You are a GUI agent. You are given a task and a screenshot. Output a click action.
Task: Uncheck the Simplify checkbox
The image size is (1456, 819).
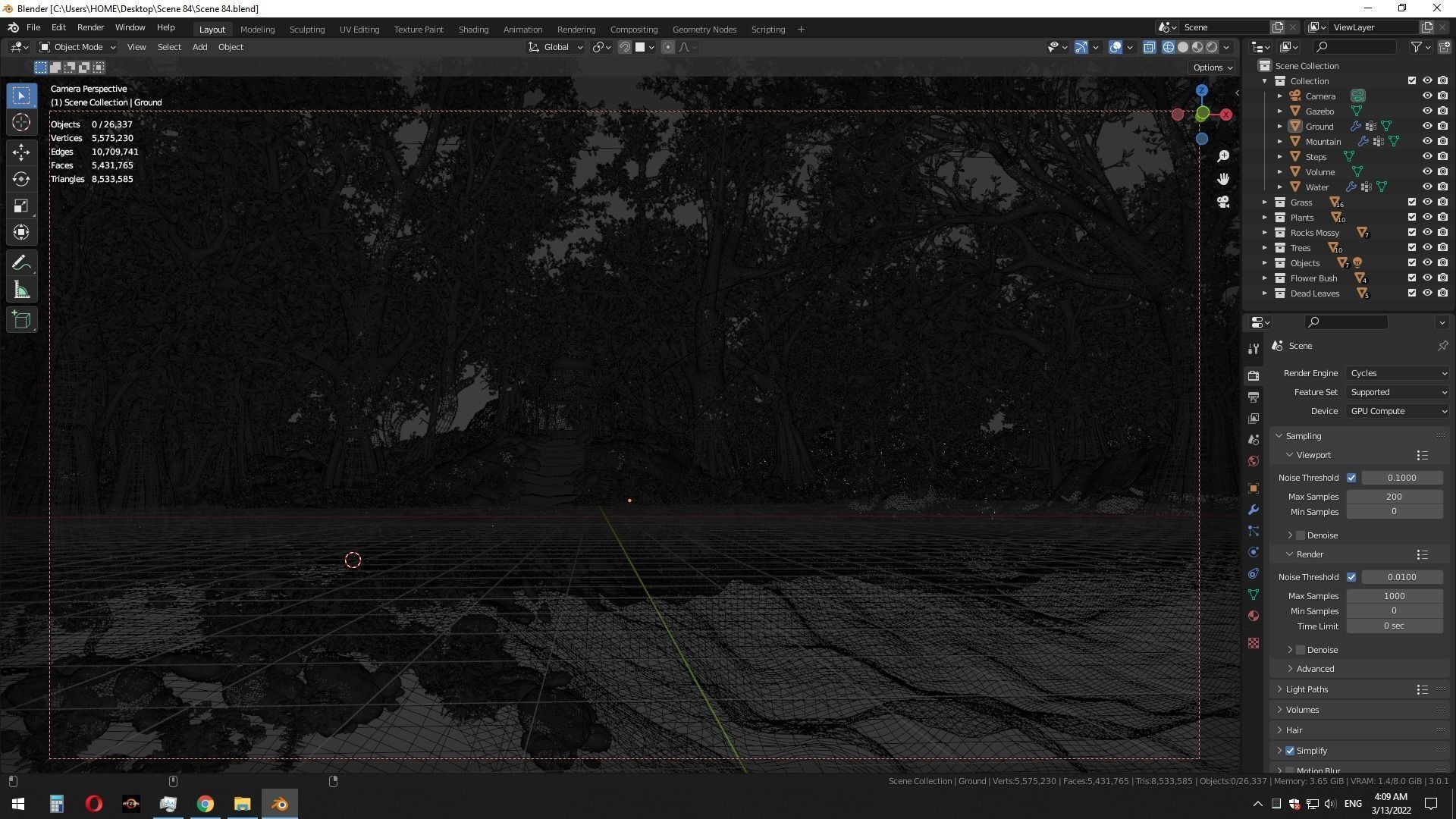[1290, 751]
